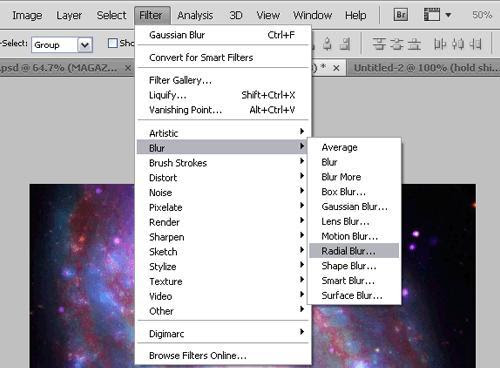Screen dimensions: 500x368
Task: Reapply last filter Gaussian Blur Ctrl+F
Action: pos(223,35)
